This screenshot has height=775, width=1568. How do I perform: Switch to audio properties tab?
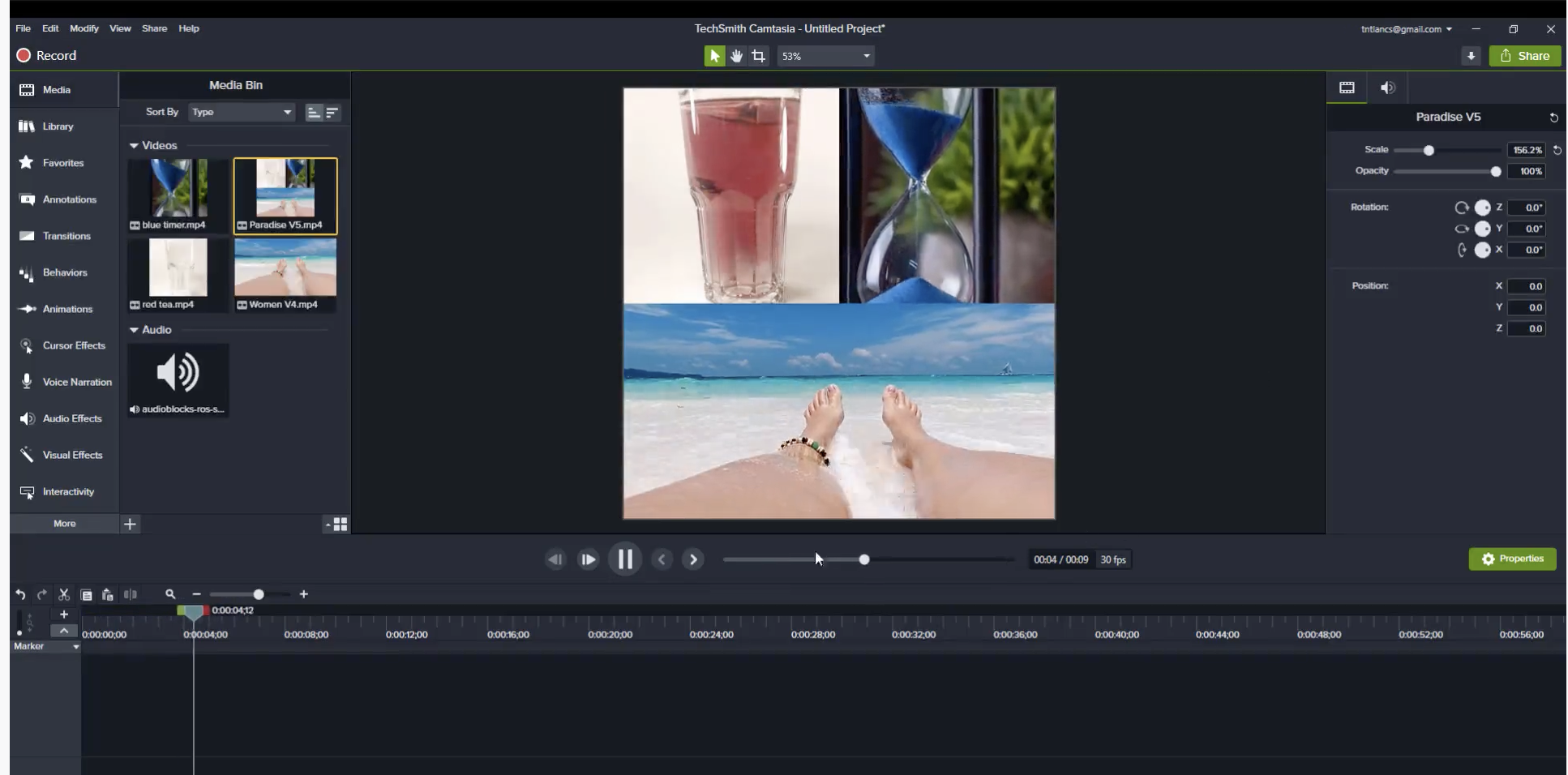tap(1388, 88)
